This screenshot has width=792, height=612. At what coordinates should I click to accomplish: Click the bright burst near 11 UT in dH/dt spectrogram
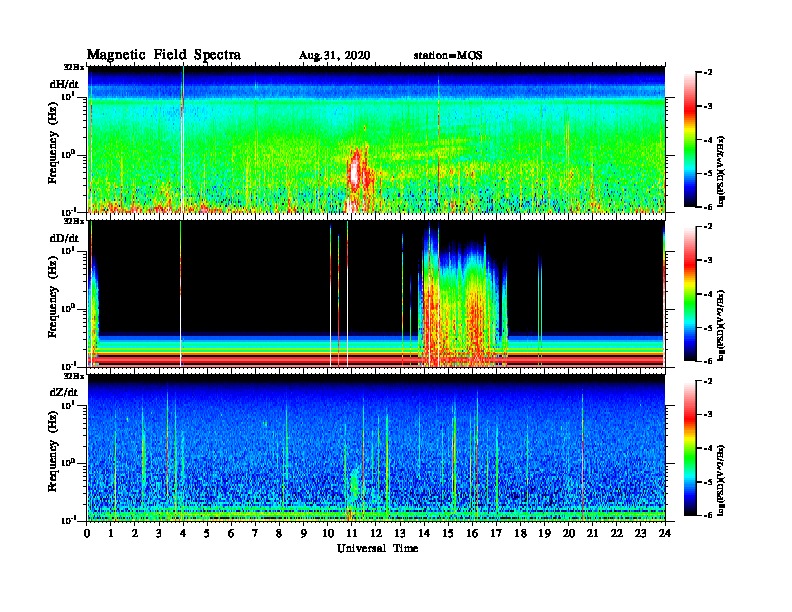355,172
